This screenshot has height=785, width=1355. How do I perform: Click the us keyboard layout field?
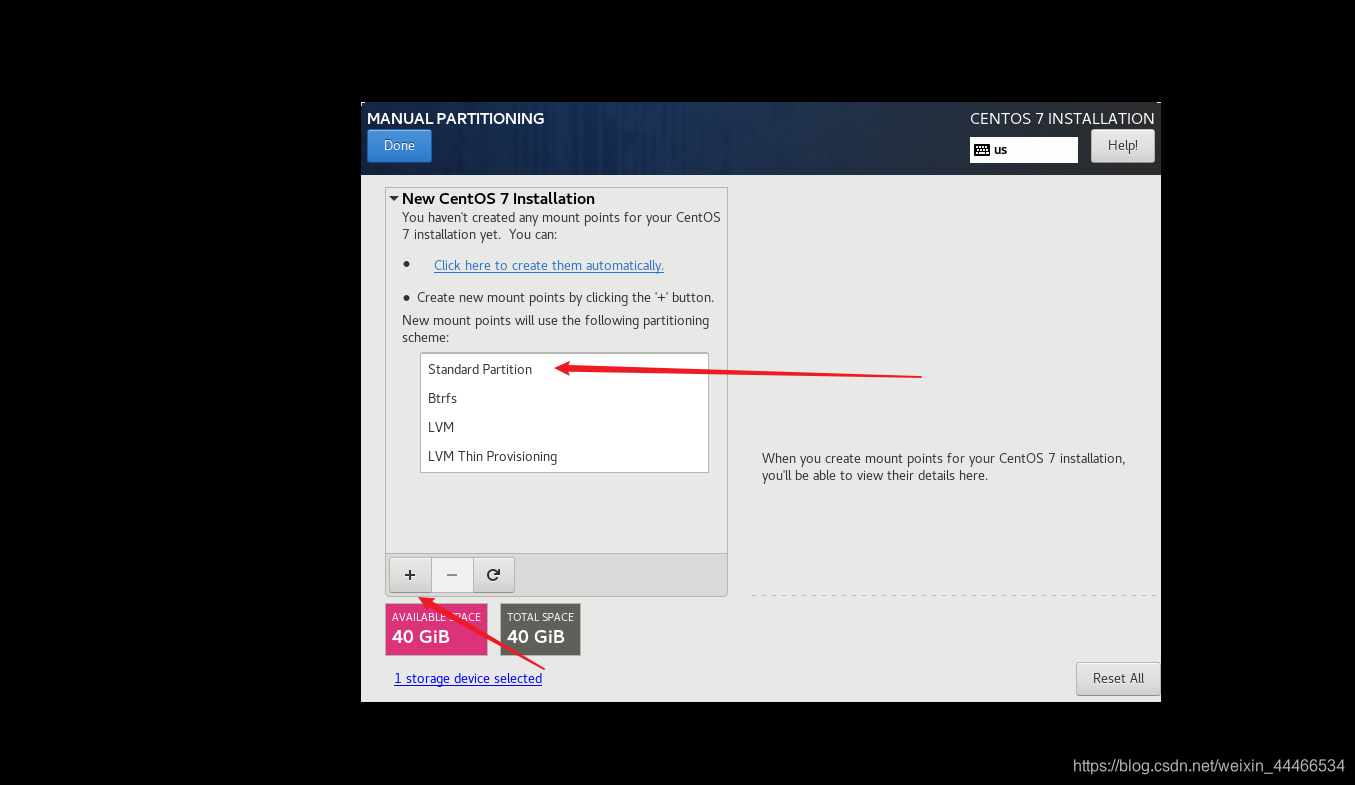point(1024,150)
